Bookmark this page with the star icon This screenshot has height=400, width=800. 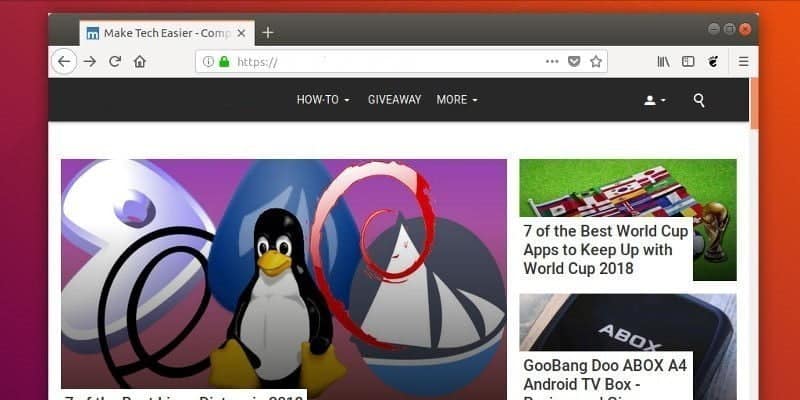click(595, 62)
